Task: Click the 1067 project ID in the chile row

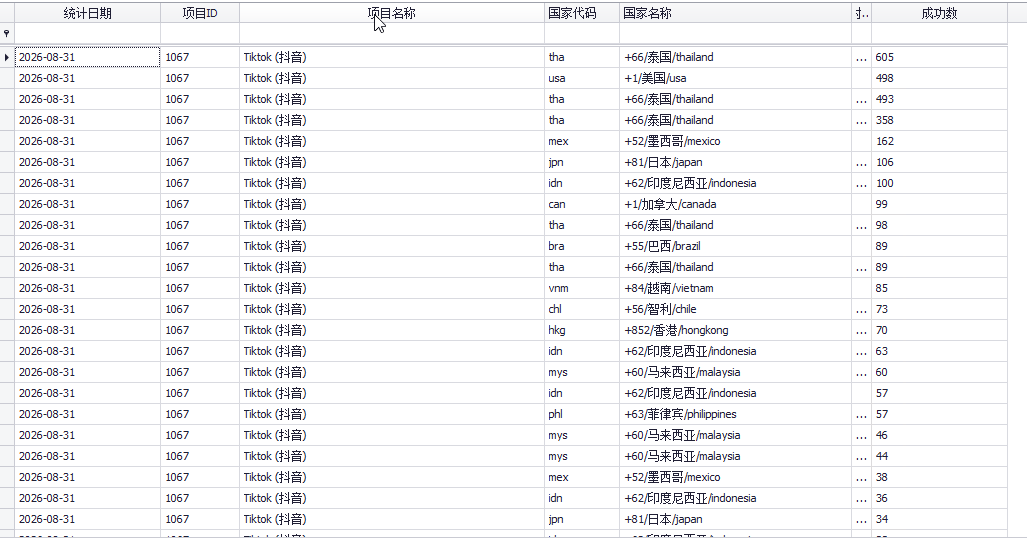Action: point(200,309)
